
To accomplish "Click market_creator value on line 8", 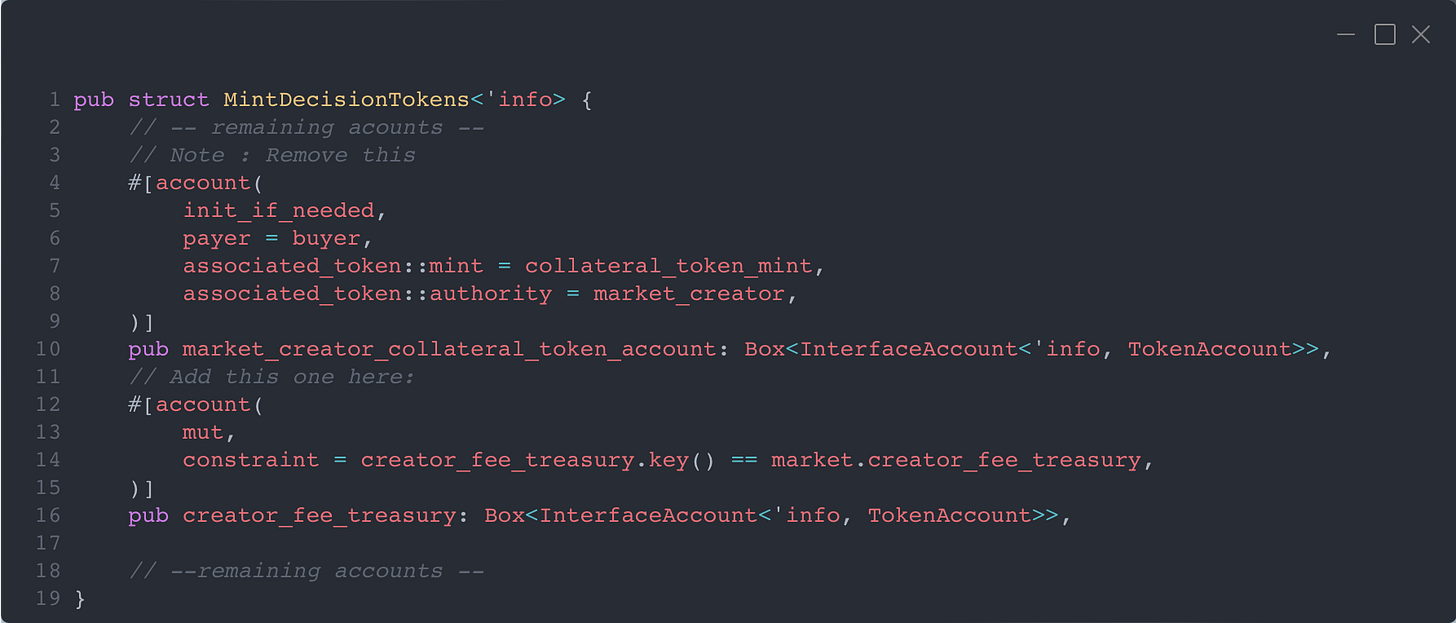I will coord(689,294).
